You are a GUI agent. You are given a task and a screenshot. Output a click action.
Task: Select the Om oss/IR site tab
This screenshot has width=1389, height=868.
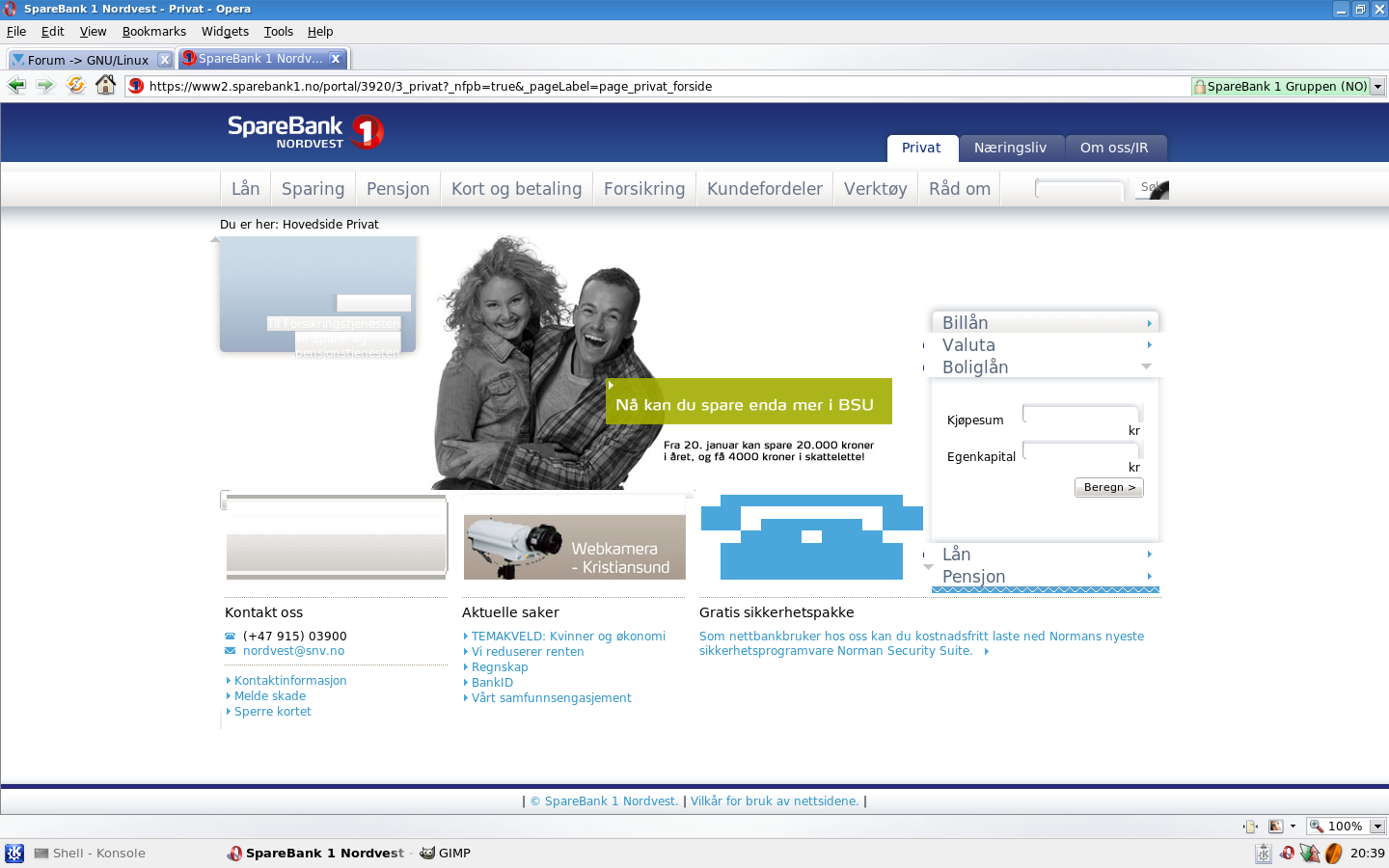1114,148
